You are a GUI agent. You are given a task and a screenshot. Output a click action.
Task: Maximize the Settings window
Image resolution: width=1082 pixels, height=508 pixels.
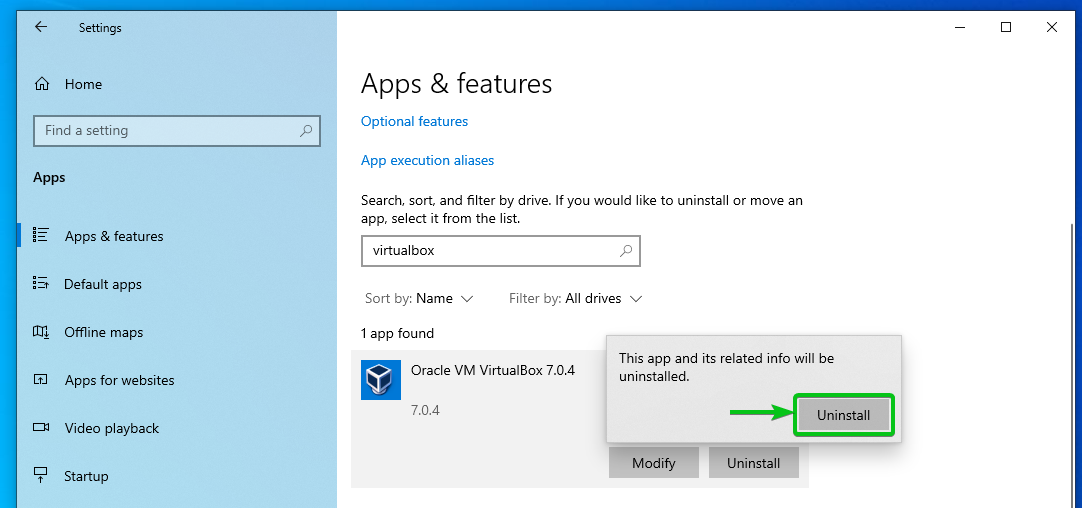click(x=1005, y=27)
